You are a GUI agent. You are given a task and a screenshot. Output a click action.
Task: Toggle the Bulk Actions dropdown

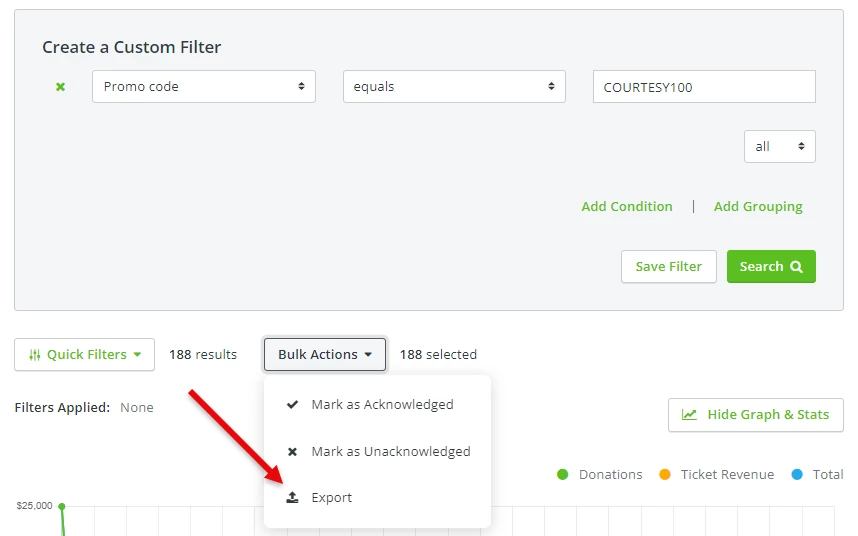325,354
